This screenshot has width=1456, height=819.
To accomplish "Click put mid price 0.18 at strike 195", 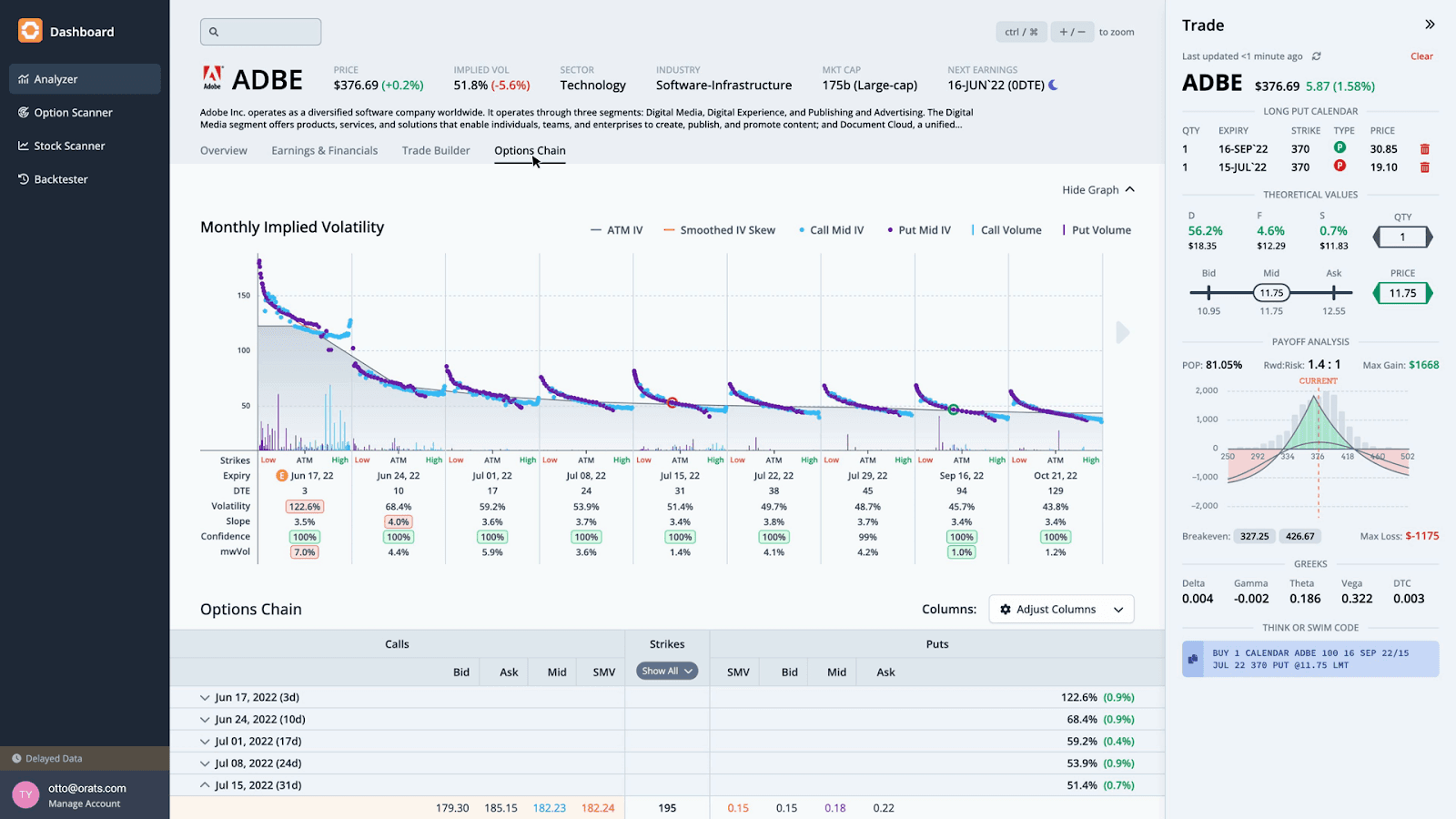I will [x=835, y=808].
